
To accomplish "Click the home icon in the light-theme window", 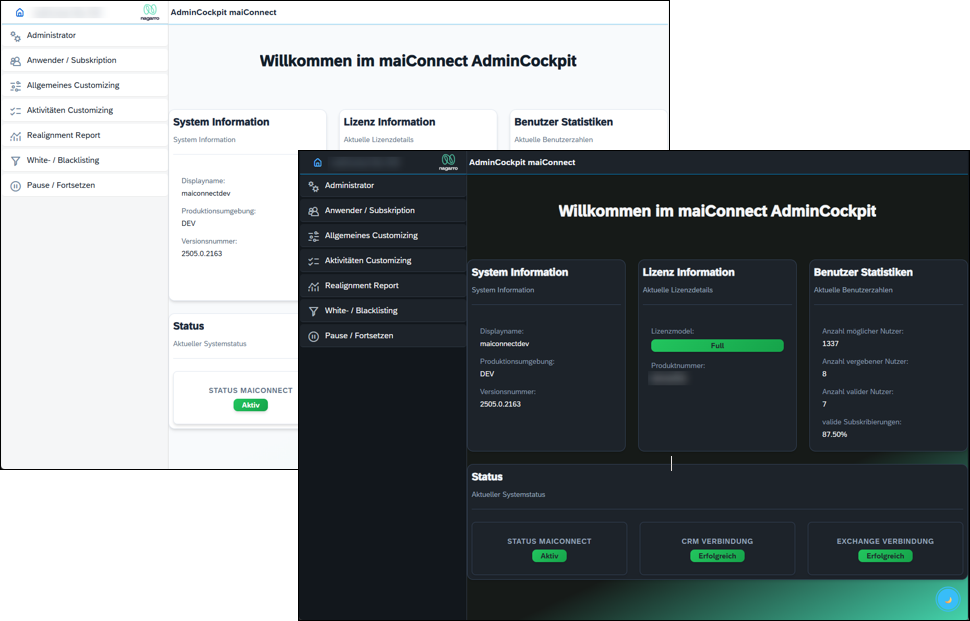I will (19, 12).
